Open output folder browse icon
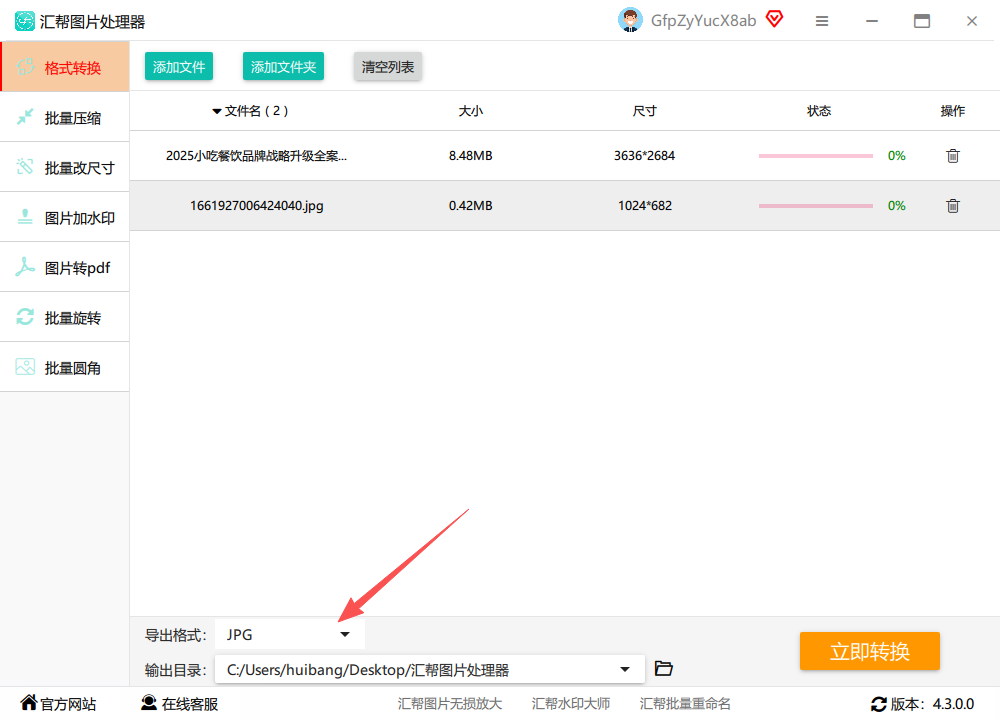1000x720 pixels. (664, 668)
